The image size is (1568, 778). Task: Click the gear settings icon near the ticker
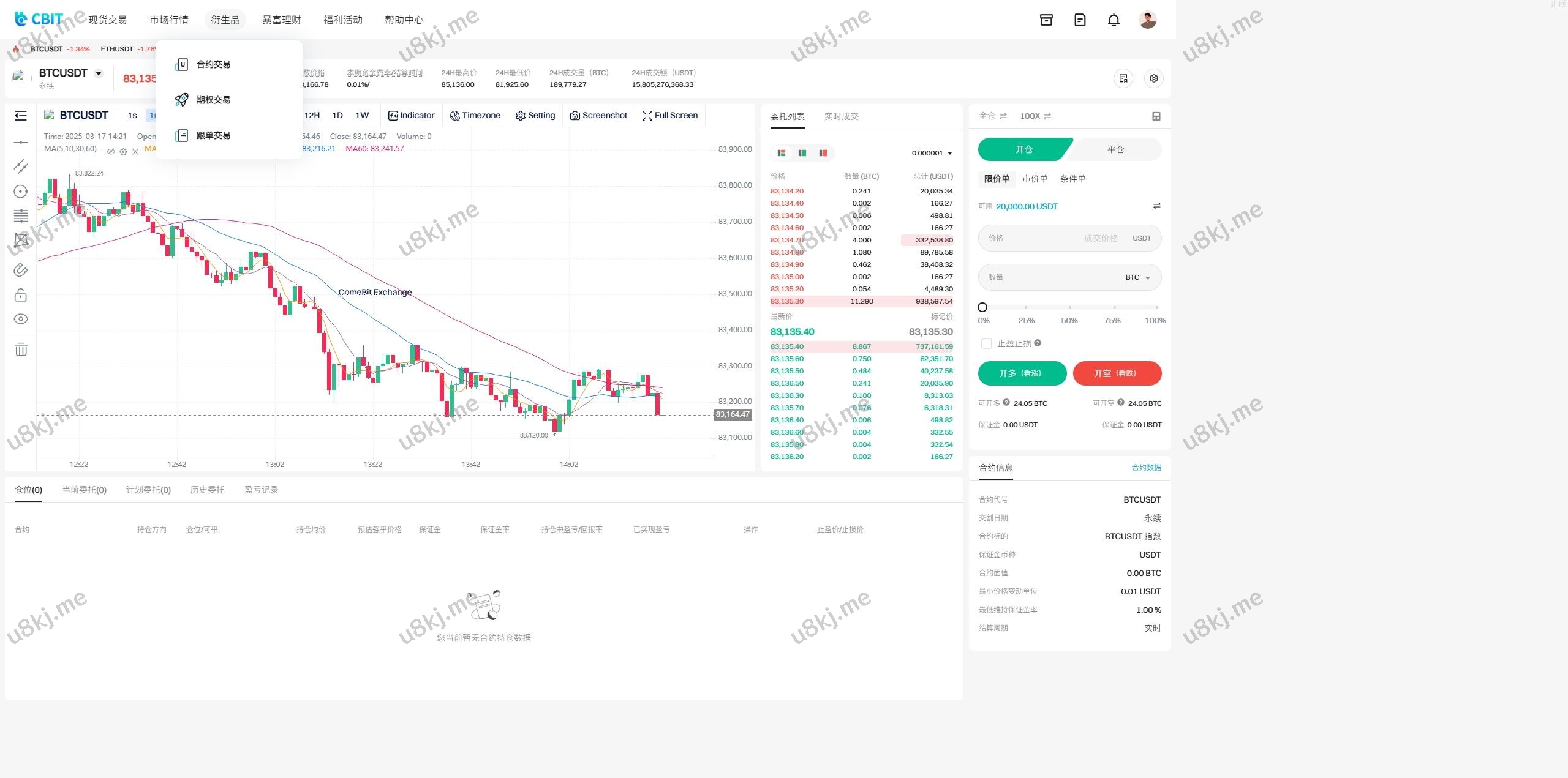pos(1153,78)
